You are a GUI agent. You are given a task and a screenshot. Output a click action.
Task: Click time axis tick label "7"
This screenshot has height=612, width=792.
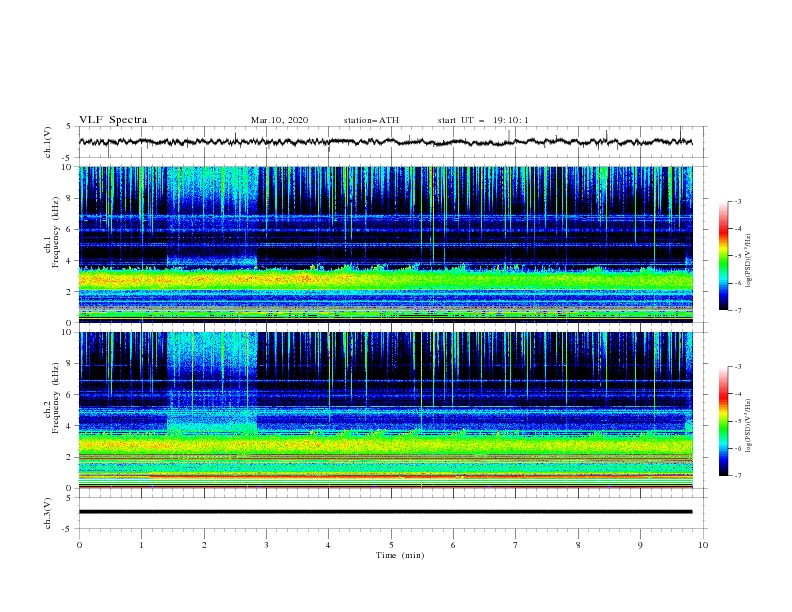(516, 545)
